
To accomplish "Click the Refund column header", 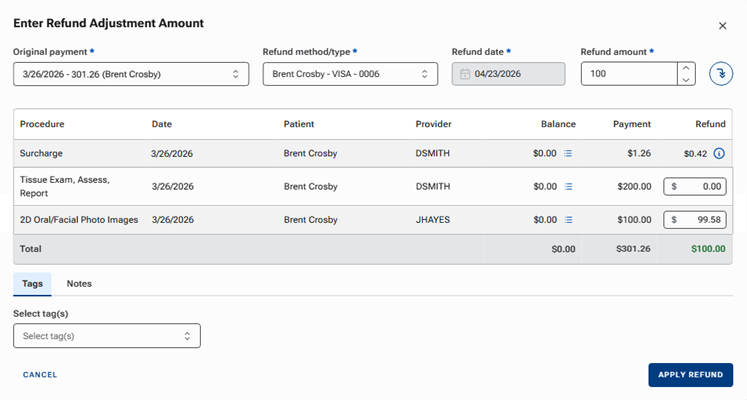I will click(710, 124).
